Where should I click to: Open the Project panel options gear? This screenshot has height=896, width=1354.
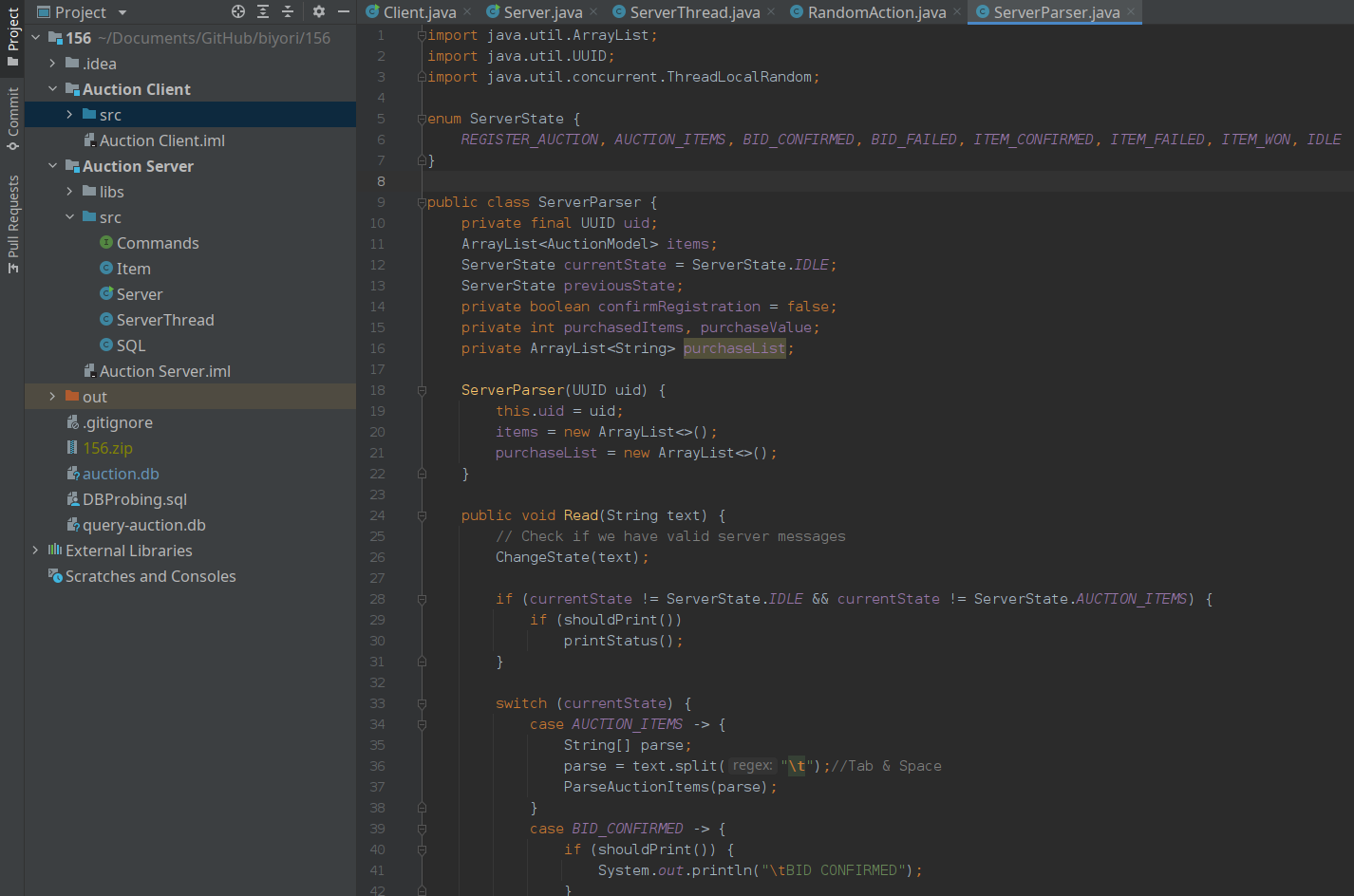(317, 12)
